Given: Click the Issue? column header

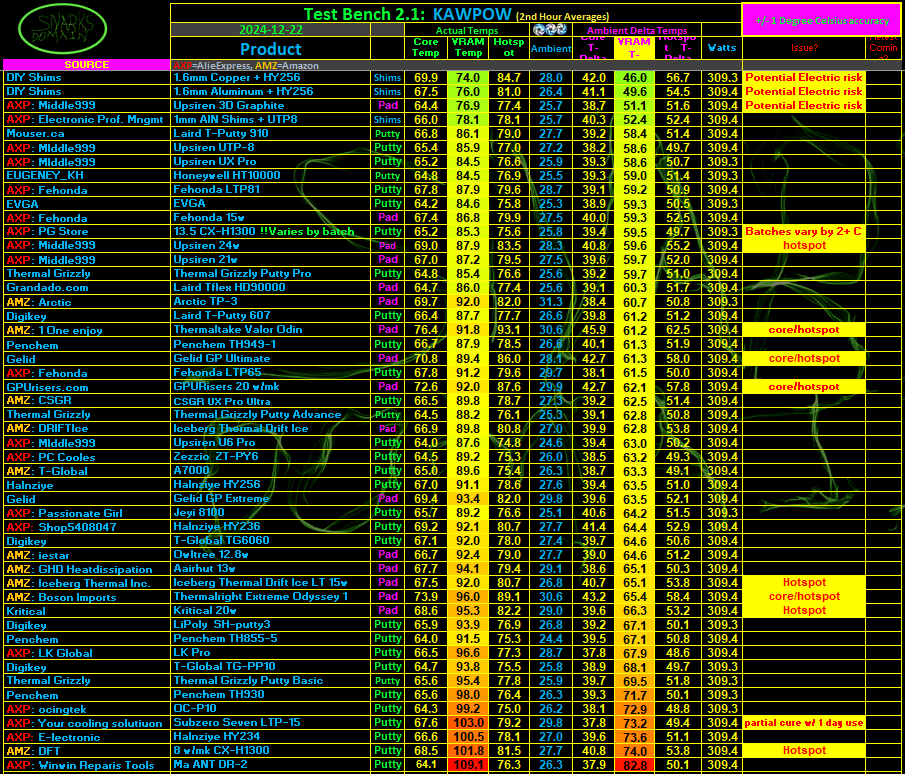Looking at the screenshot, I should (804, 48).
